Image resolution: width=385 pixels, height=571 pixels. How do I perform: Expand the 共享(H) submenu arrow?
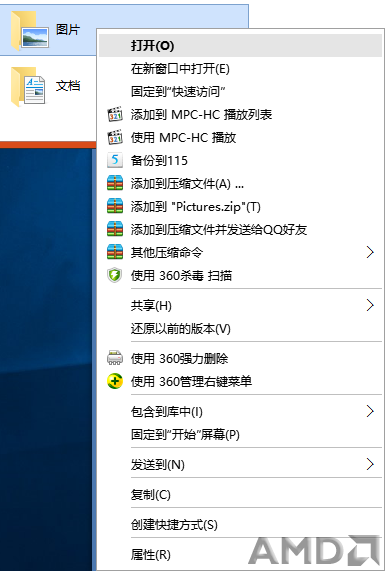click(370, 305)
